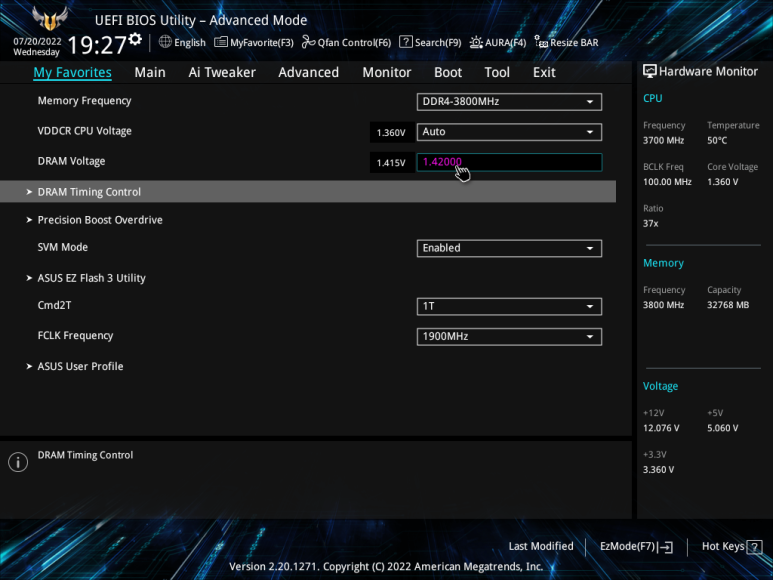Screen dimensions: 773x580
Task: Open the Main tab
Action: (150, 72)
